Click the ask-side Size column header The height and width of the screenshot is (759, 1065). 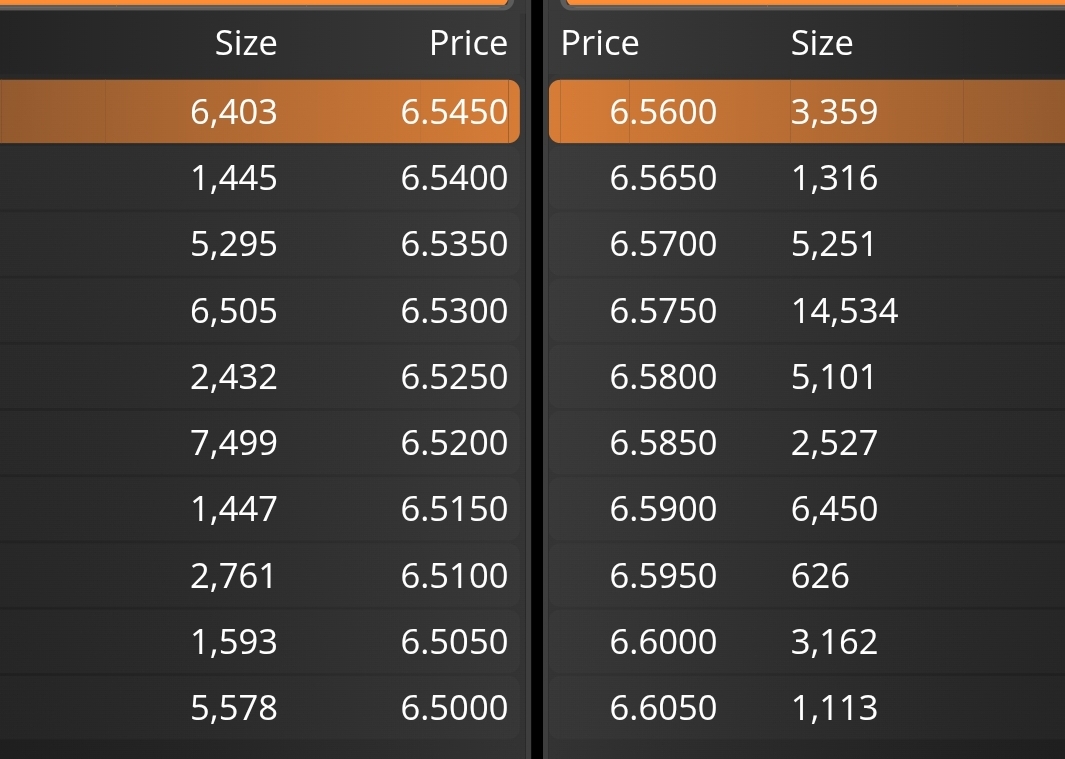pos(822,43)
